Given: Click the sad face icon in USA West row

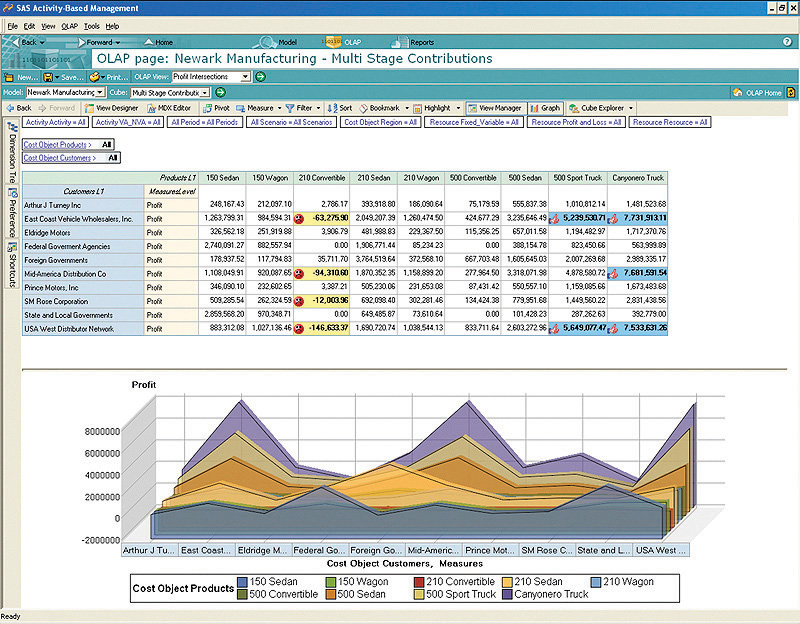Looking at the screenshot, I should 299,329.
